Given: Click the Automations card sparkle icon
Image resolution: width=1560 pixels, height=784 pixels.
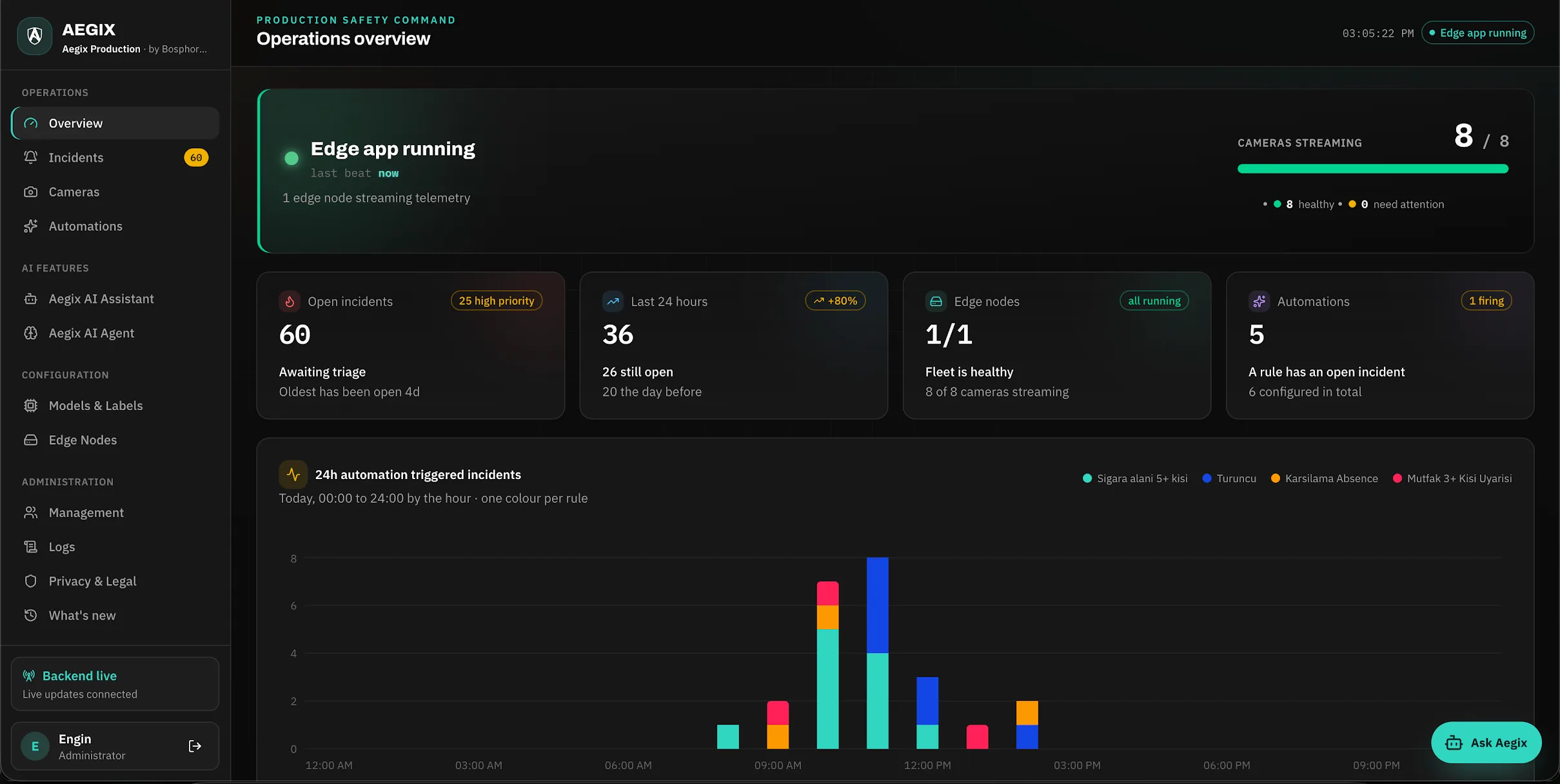Looking at the screenshot, I should click(x=1259, y=301).
